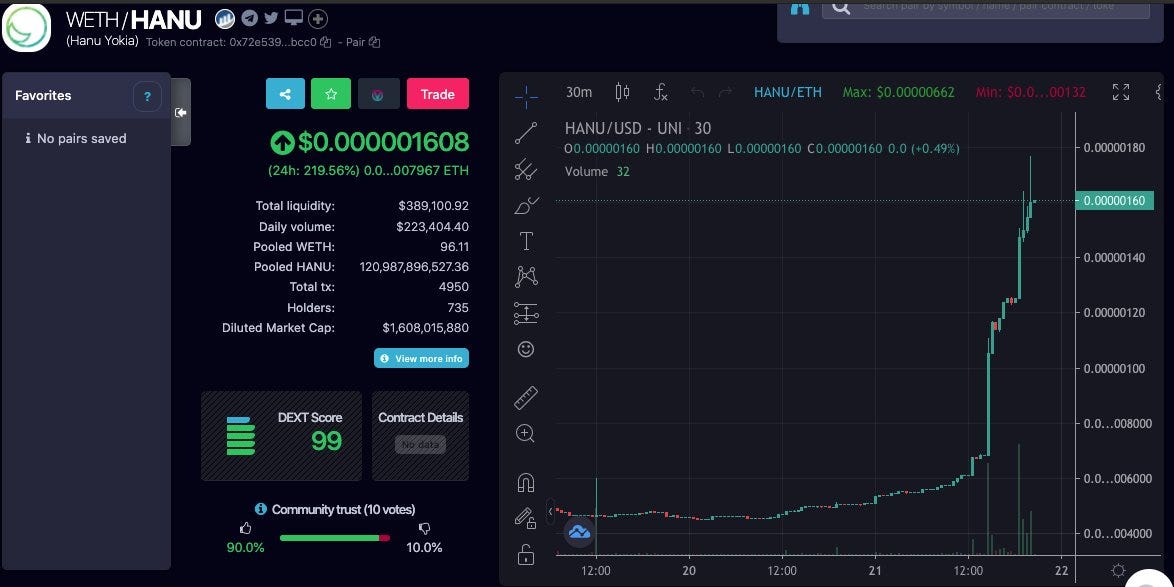Redo last chart action
Screen dimensions: 1174x587
(725, 92)
